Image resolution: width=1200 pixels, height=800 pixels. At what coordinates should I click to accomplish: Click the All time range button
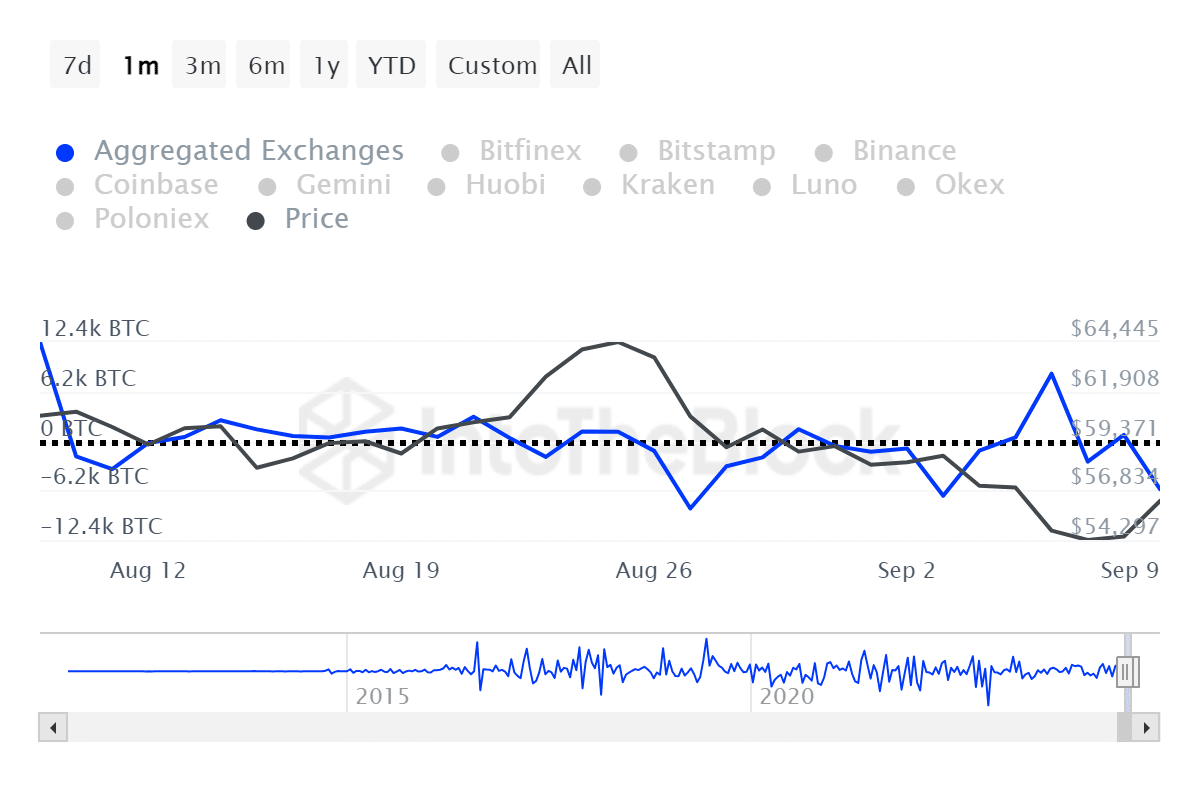tap(575, 64)
